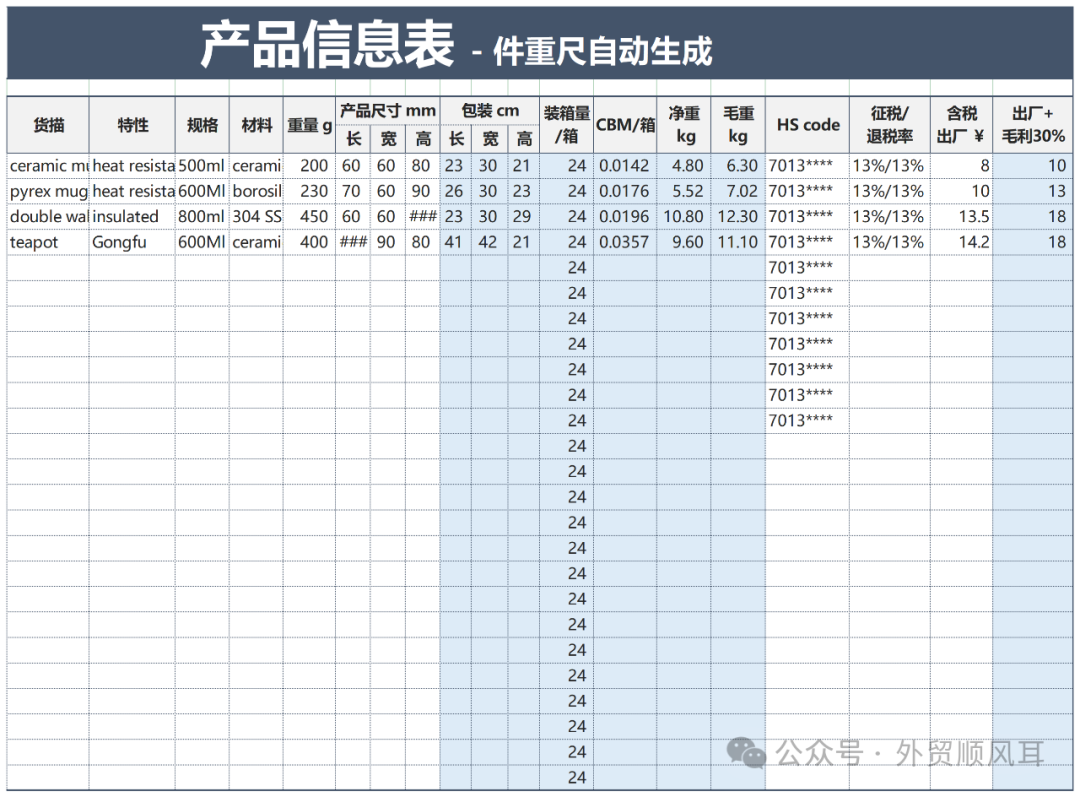1080x797 pixels.
Task: Select the CBM value 0.0357 cell
Action: click(624, 242)
